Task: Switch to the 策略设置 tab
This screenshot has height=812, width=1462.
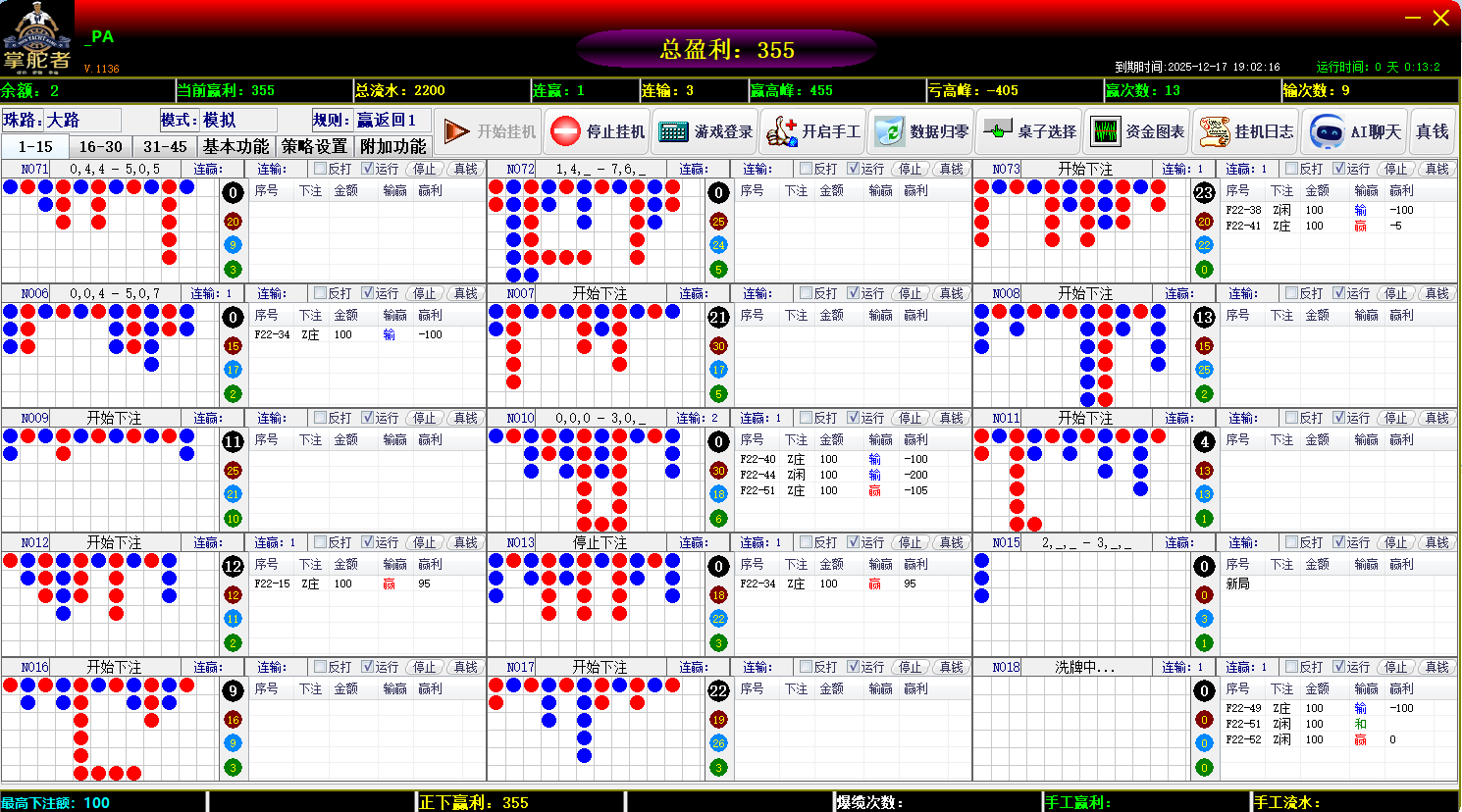Action: point(314,146)
